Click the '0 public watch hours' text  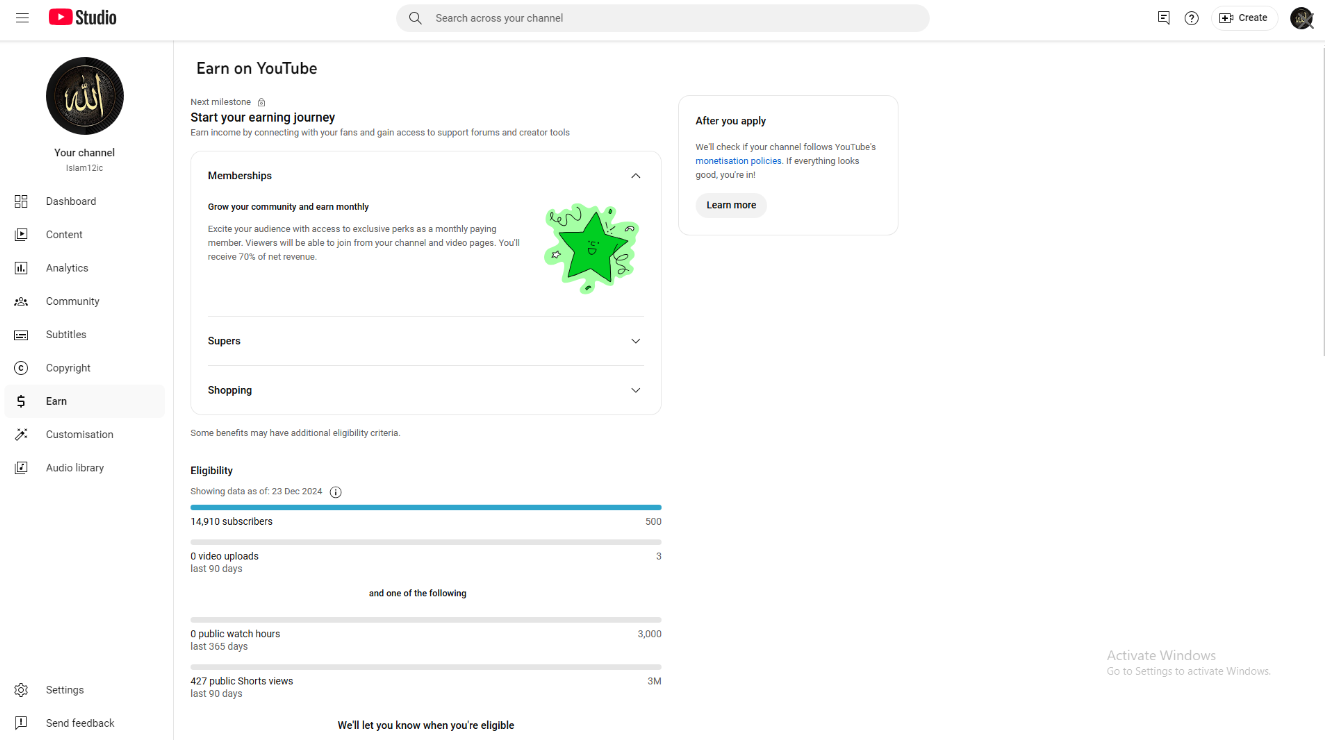click(236, 634)
